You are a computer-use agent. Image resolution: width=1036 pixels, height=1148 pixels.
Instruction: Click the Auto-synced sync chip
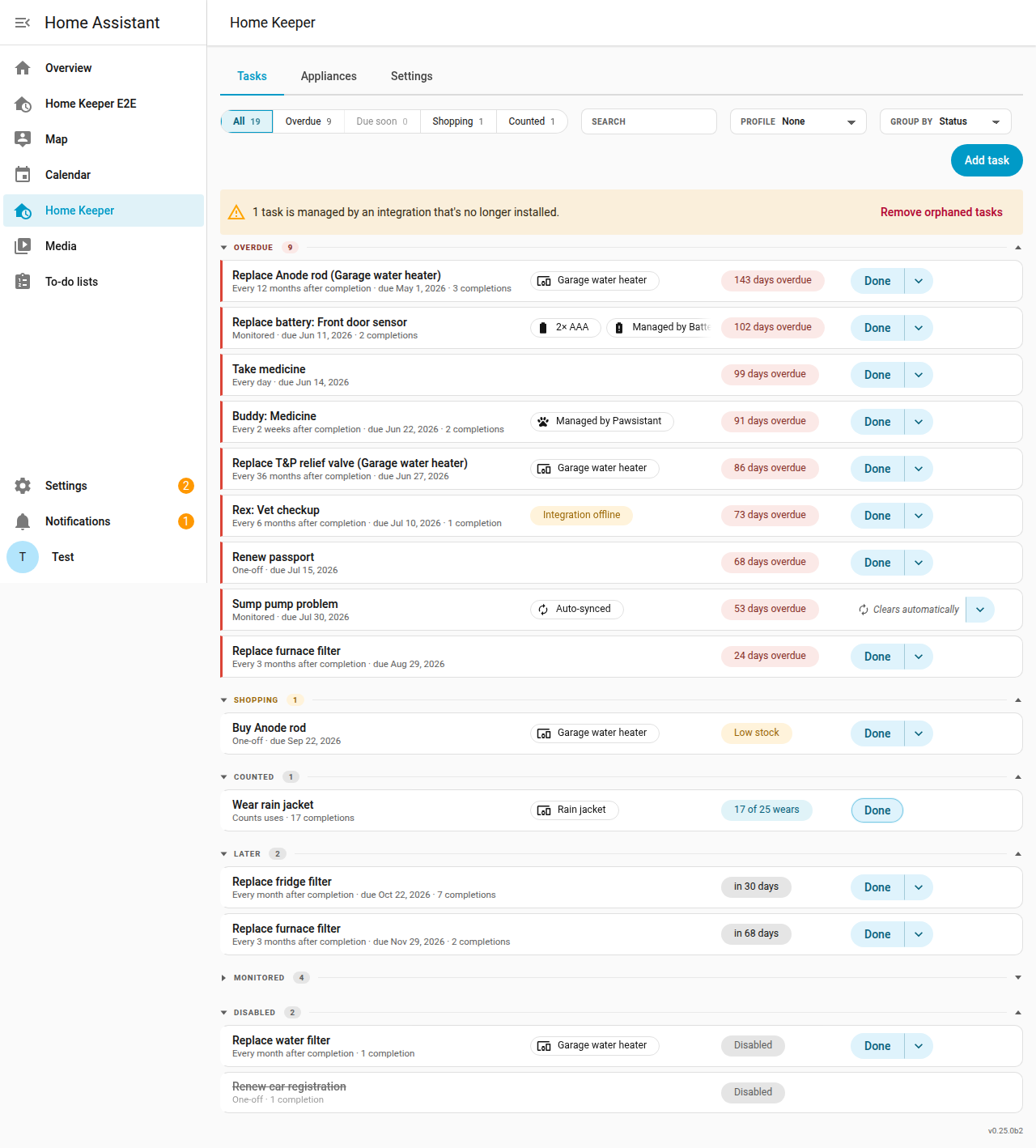tap(577, 609)
